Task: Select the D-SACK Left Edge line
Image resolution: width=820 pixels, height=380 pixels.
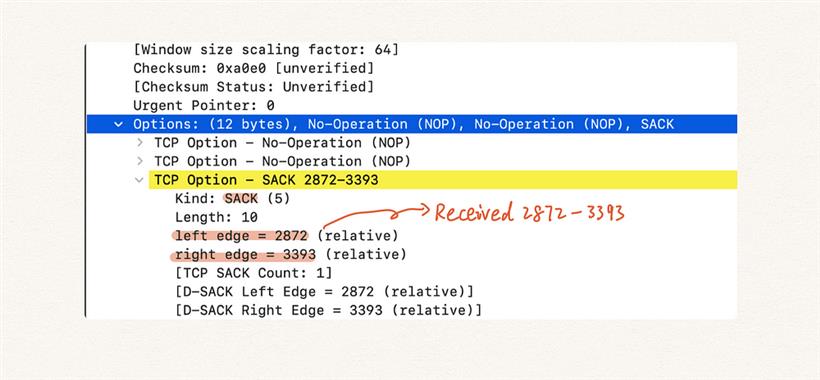Action: (x=324, y=292)
